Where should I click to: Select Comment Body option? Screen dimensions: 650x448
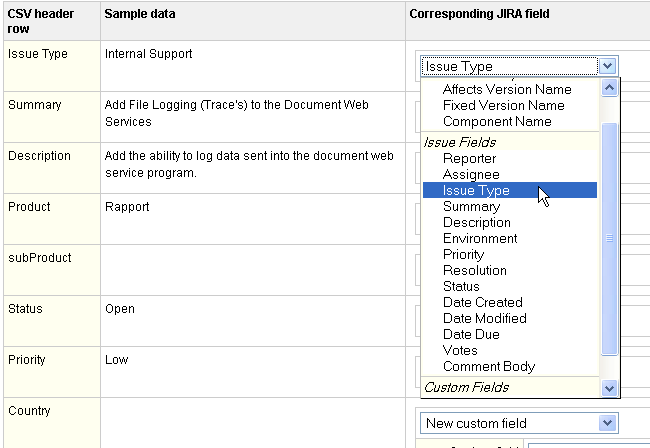489,366
